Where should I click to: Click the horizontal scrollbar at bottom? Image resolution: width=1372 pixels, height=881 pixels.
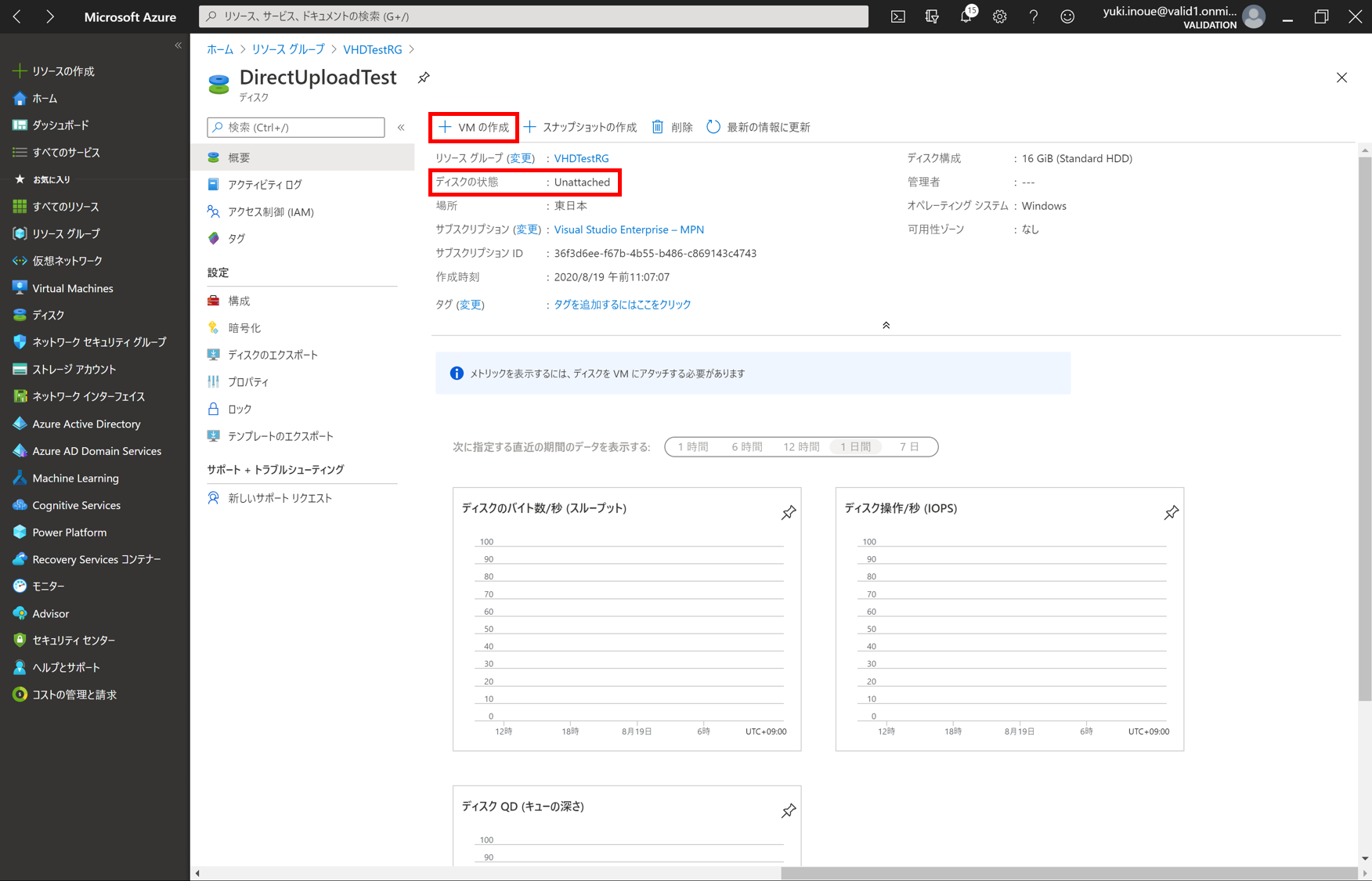pyautogui.click(x=1069, y=873)
